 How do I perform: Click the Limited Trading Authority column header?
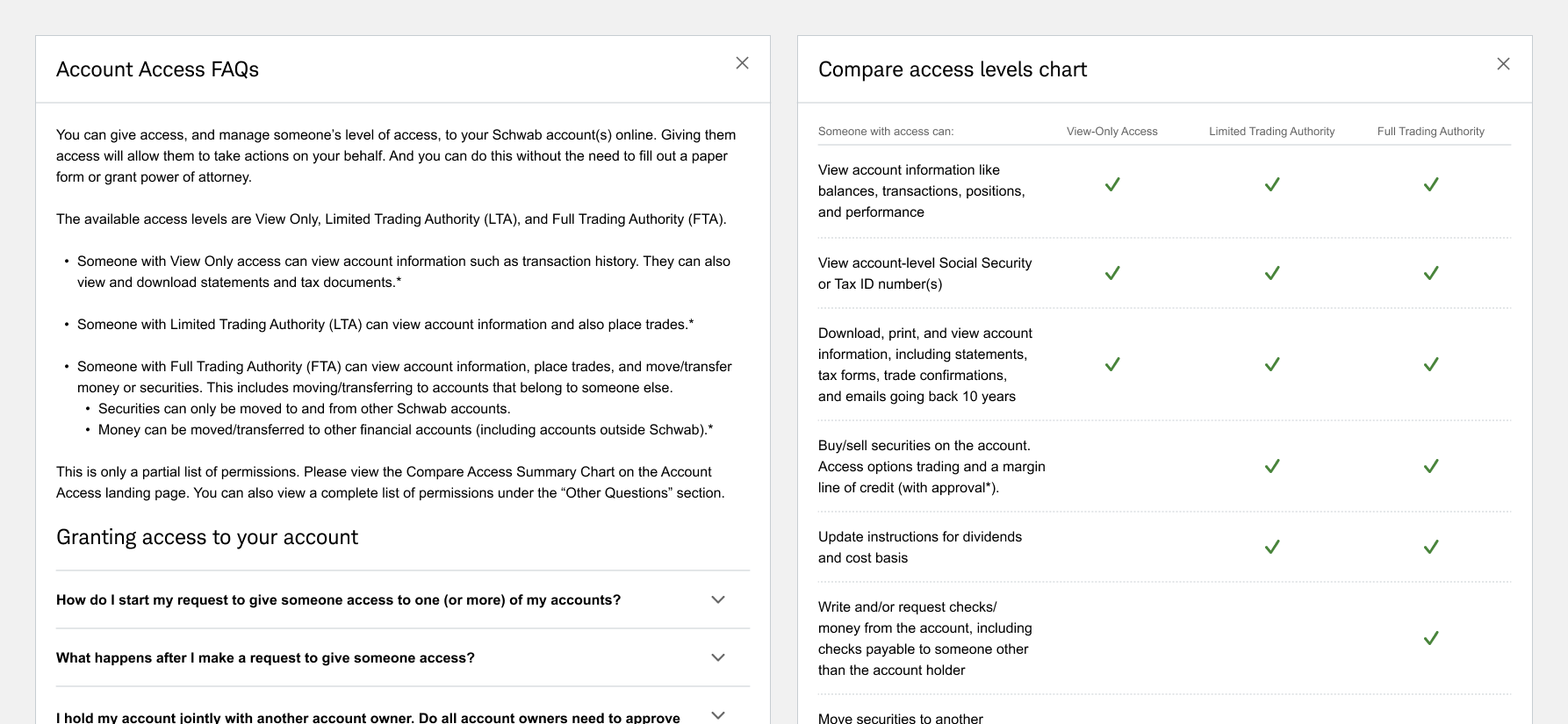point(1271,132)
